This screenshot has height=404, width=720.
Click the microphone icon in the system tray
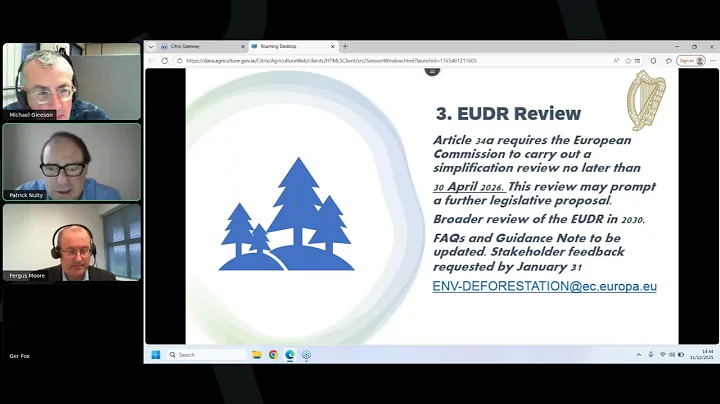(x=651, y=354)
